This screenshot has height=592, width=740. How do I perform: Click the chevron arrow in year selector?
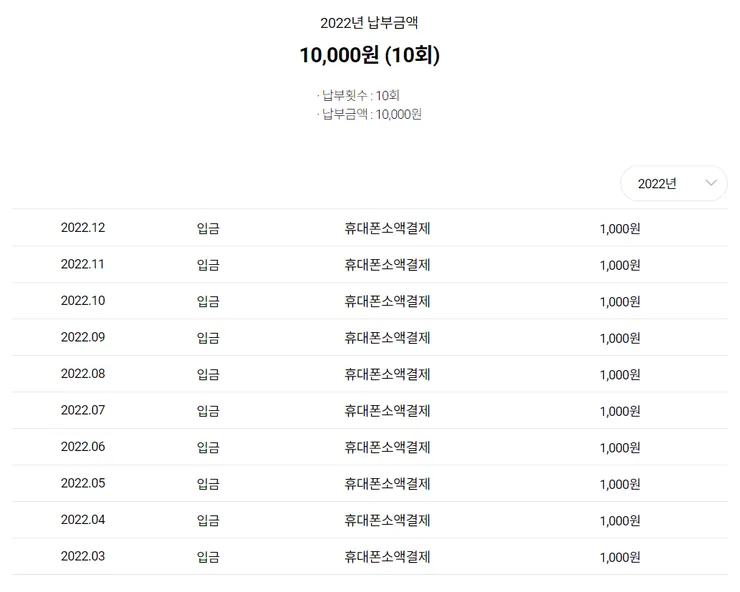coord(711,183)
